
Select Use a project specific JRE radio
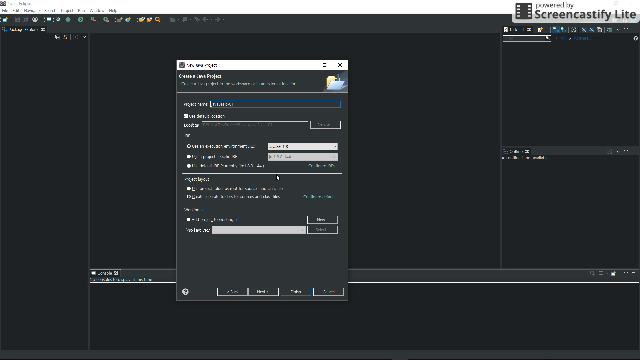(189, 157)
